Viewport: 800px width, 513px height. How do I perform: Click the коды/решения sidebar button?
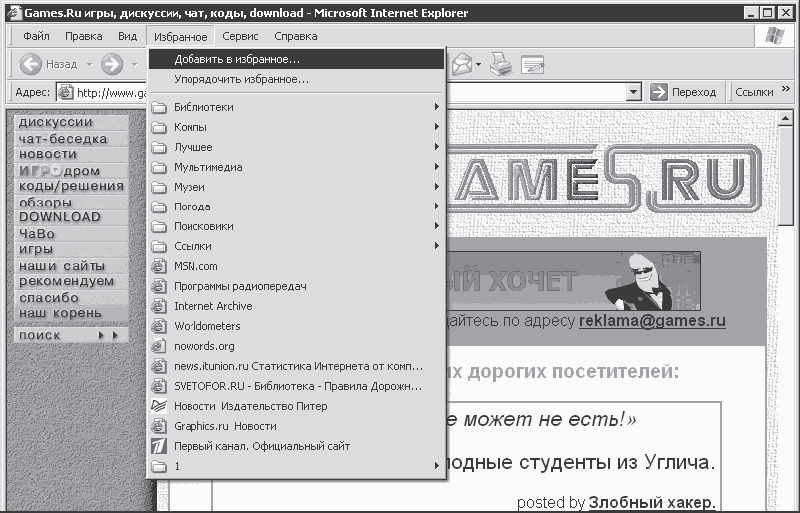click(x=71, y=186)
